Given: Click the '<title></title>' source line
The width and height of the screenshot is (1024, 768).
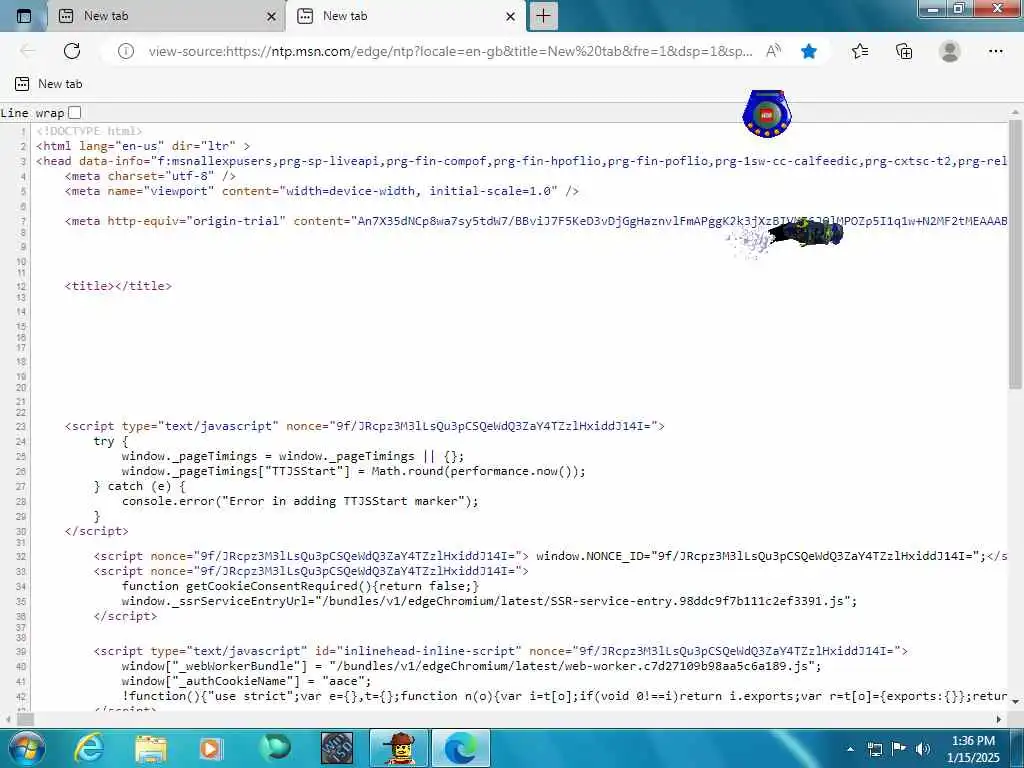Looking at the screenshot, I should [118, 285].
